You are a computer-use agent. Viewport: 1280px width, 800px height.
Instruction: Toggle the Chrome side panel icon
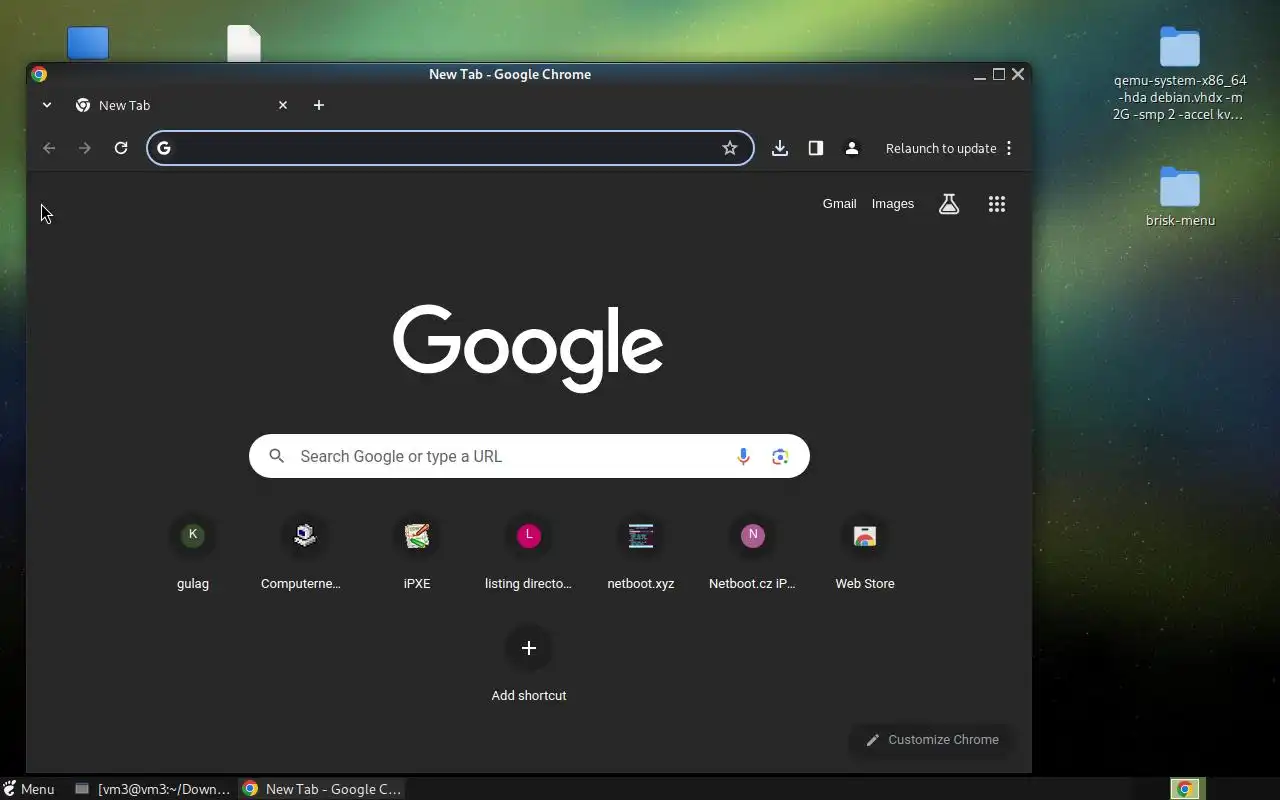click(816, 148)
